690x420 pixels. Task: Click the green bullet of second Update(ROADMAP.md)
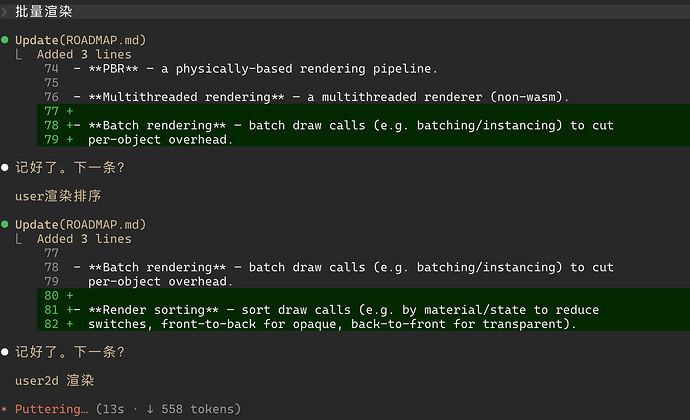point(5,225)
